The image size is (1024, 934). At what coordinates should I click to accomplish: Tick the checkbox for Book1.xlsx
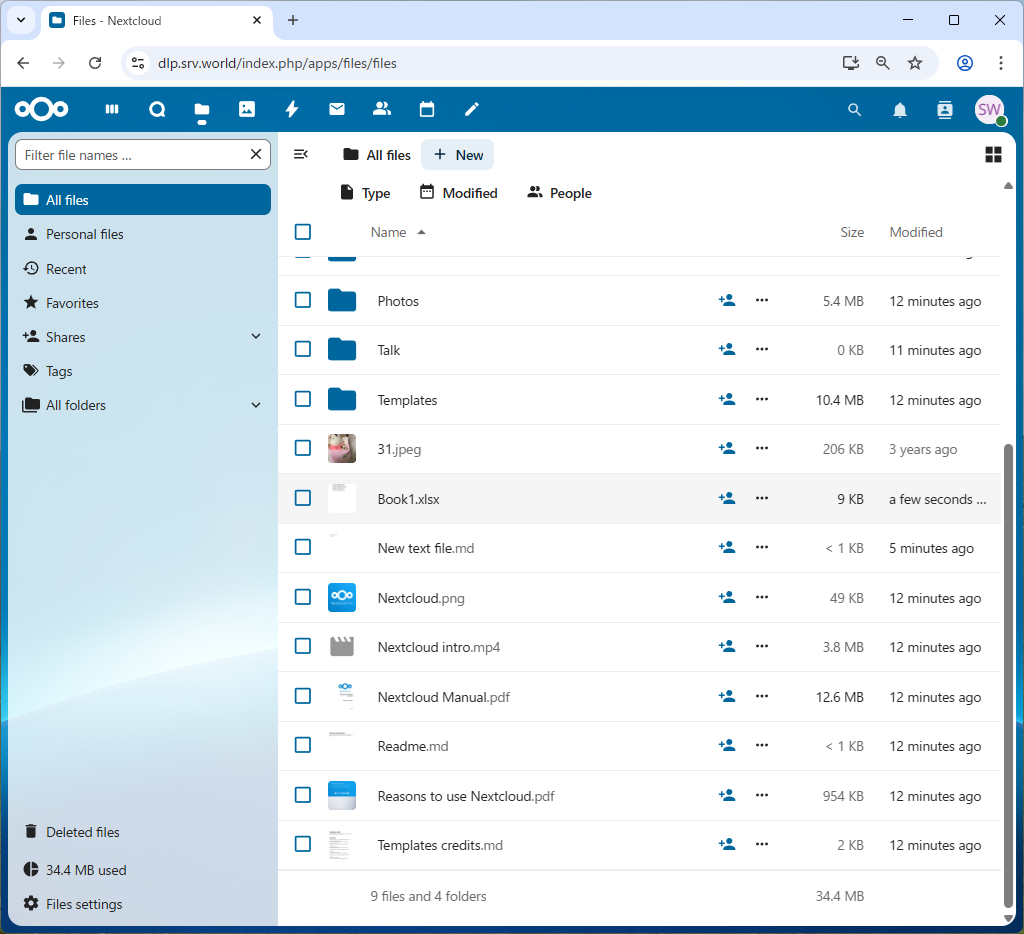pyautogui.click(x=303, y=498)
